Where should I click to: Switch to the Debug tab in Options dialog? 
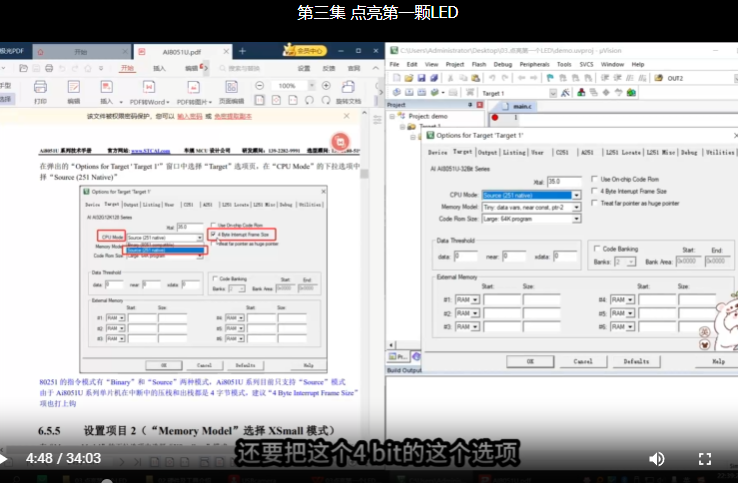689,153
